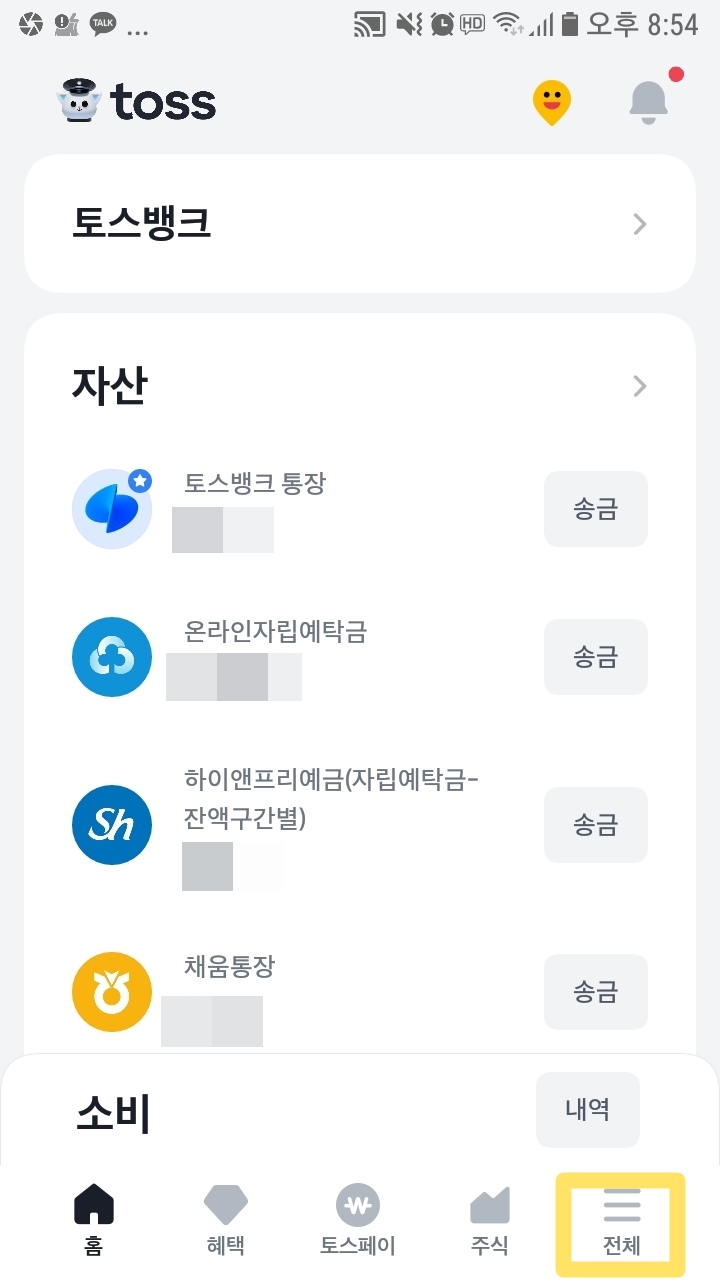Expand the 자산 section arrow
Screen dimensions: 720x1280
point(640,386)
